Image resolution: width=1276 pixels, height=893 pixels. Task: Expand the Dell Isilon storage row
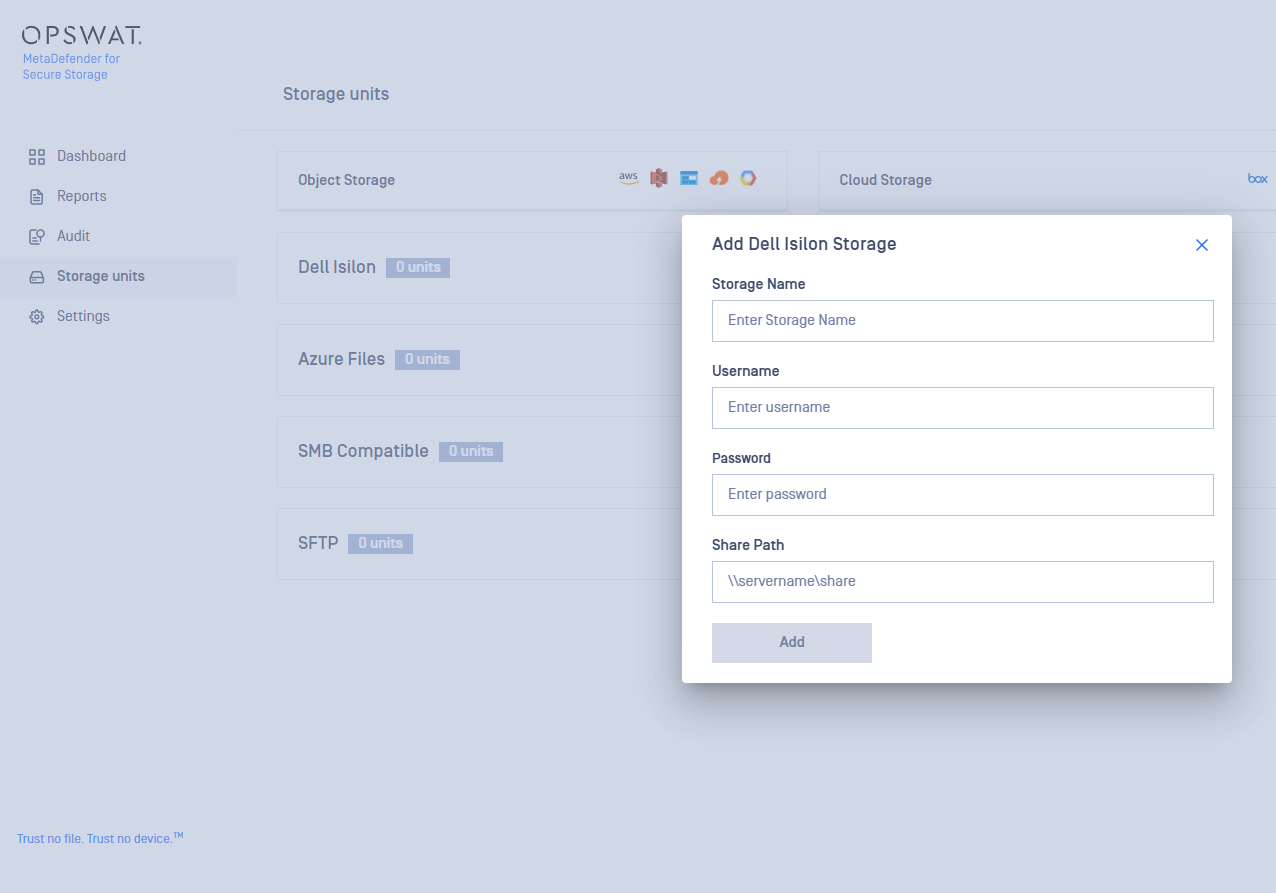point(479,268)
